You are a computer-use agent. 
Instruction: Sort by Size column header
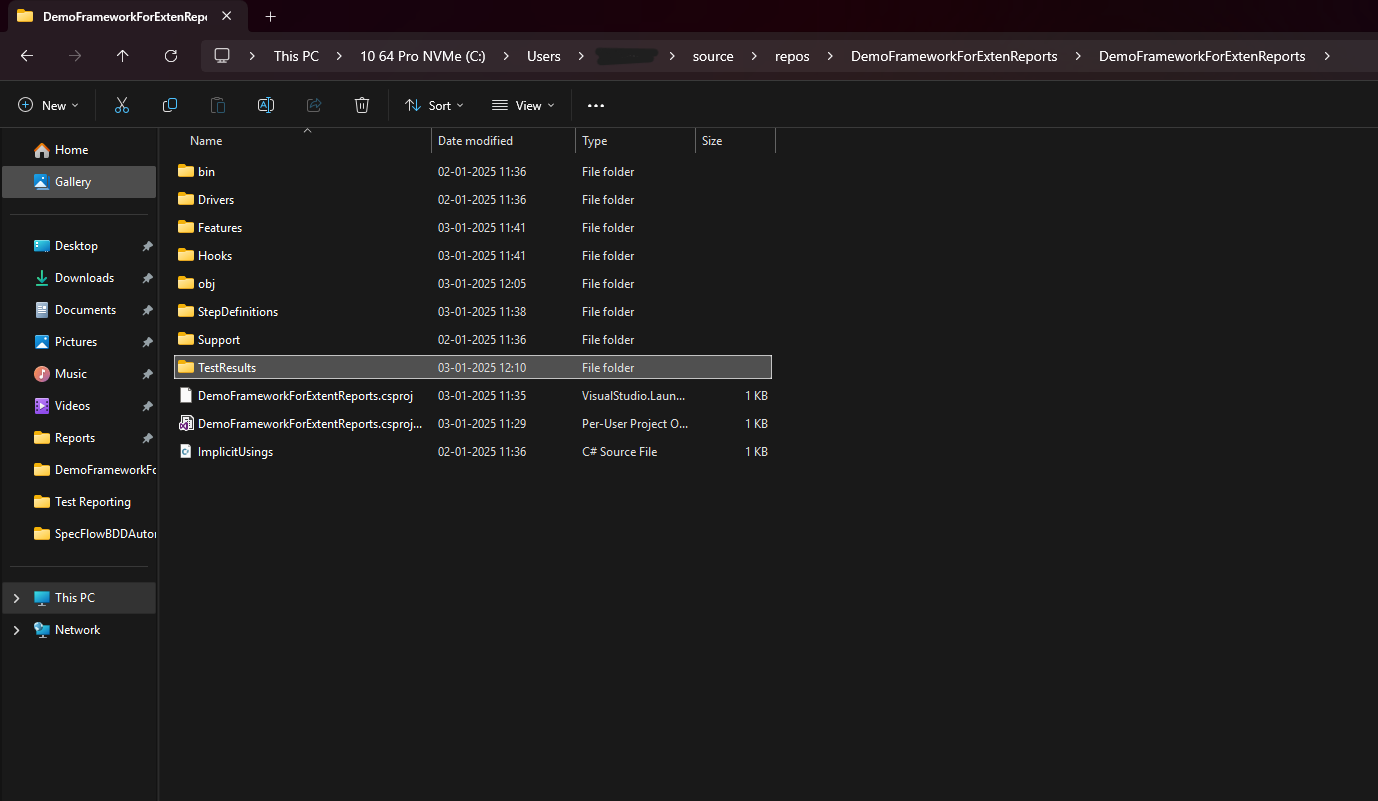click(735, 141)
